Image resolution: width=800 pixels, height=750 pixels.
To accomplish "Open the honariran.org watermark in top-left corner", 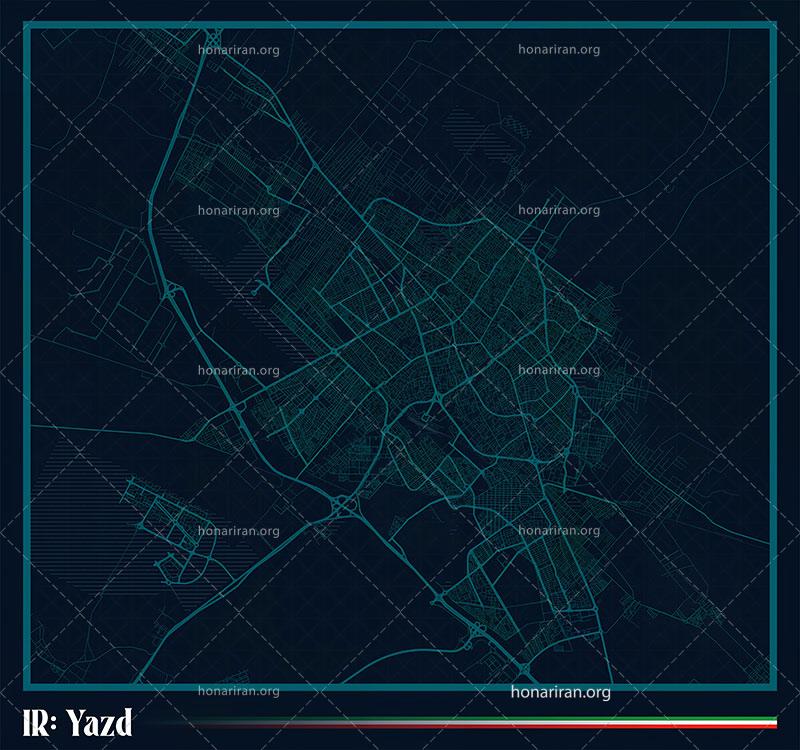I will pyautogui.click(x=238, y=47).
